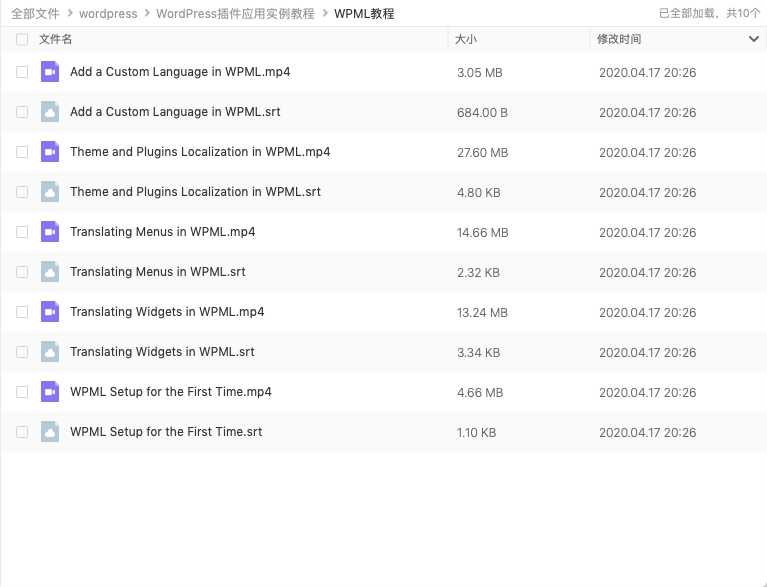Click the 684.00 B size value

coord(482,113)
